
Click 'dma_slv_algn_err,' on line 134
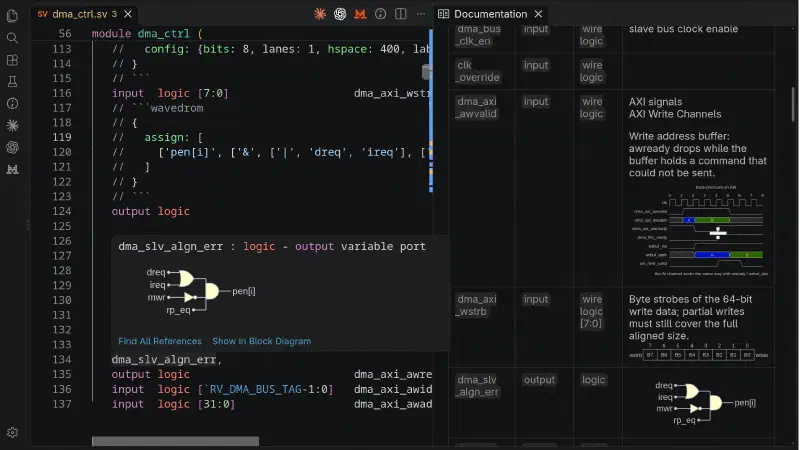pyautogui.click(x=167, y=360)
